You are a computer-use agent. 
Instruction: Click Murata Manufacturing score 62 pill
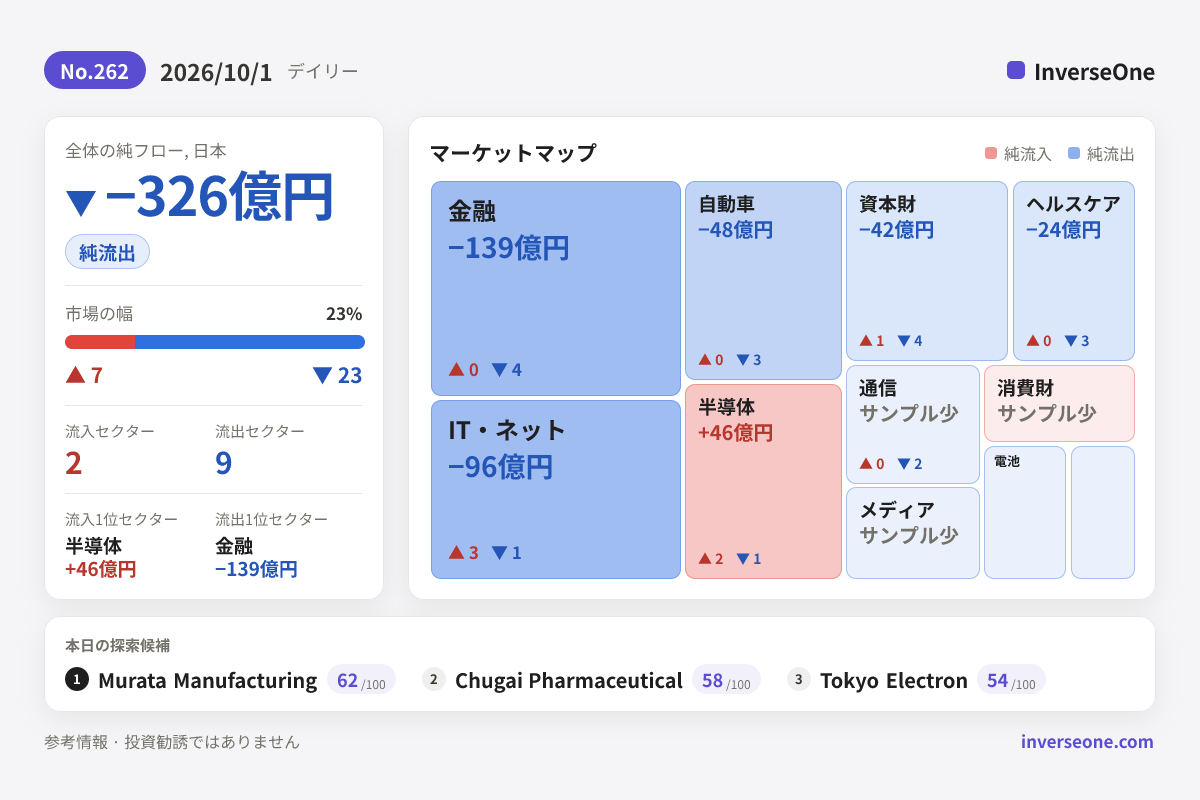(x=361, y=680)
